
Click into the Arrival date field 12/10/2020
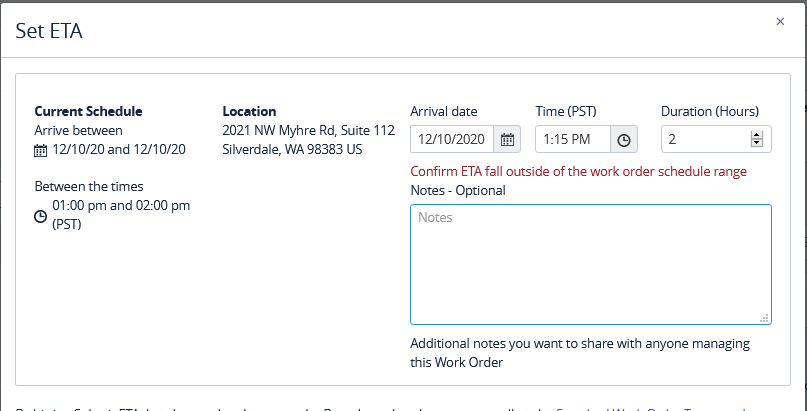[x=452, y=139]
